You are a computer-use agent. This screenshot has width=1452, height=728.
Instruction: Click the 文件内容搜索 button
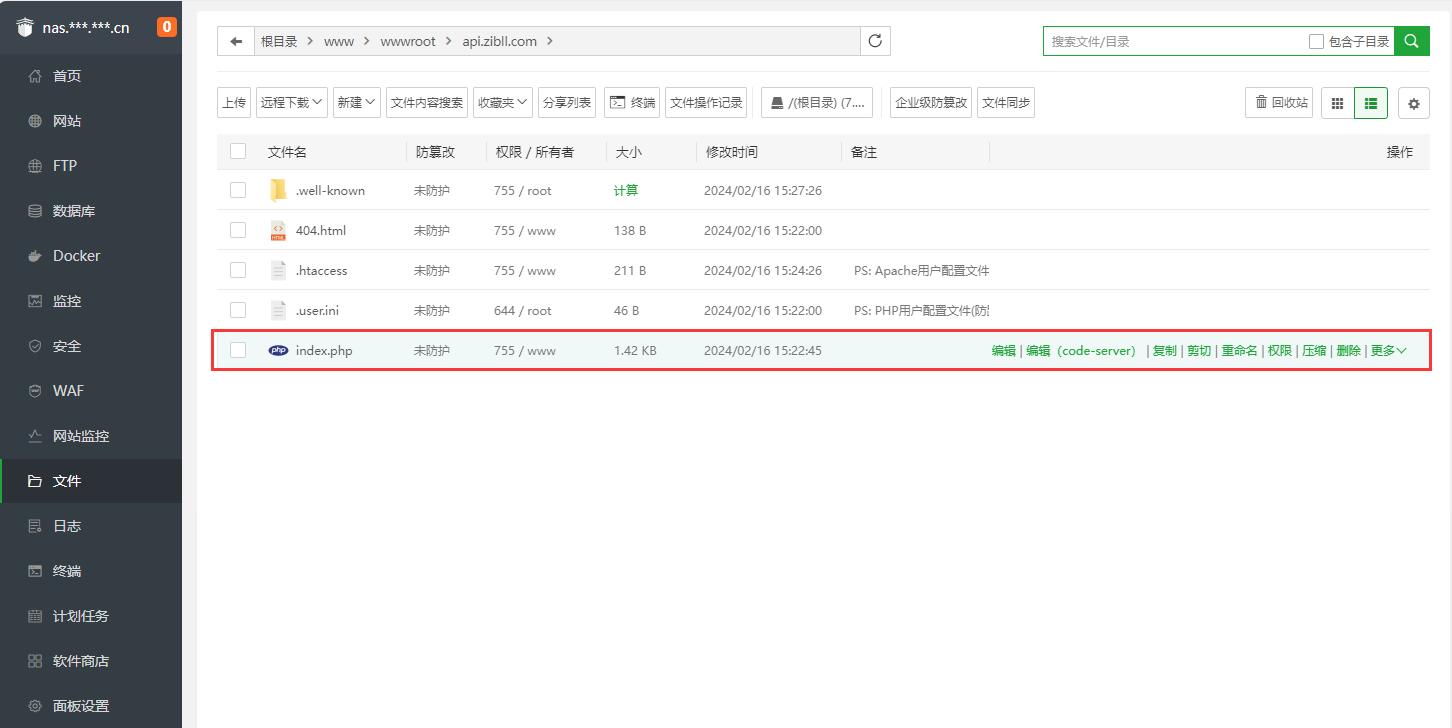coord(427,102)
